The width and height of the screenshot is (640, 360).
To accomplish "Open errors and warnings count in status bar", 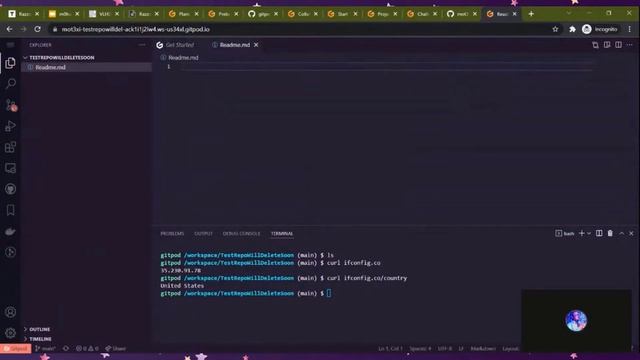I will (x=87, y=349).
